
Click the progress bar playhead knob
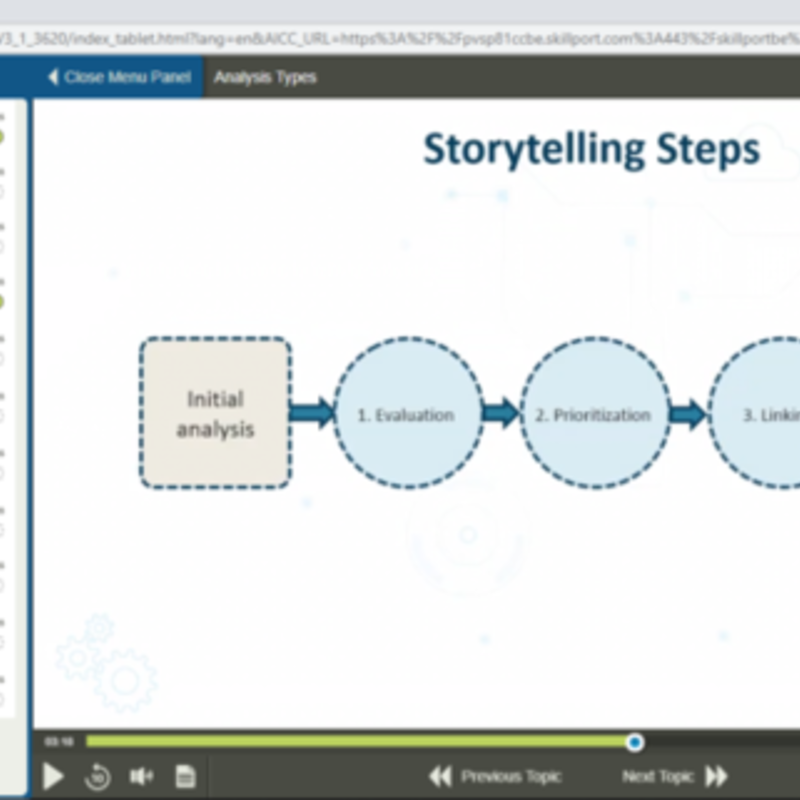tap(635, 742)
